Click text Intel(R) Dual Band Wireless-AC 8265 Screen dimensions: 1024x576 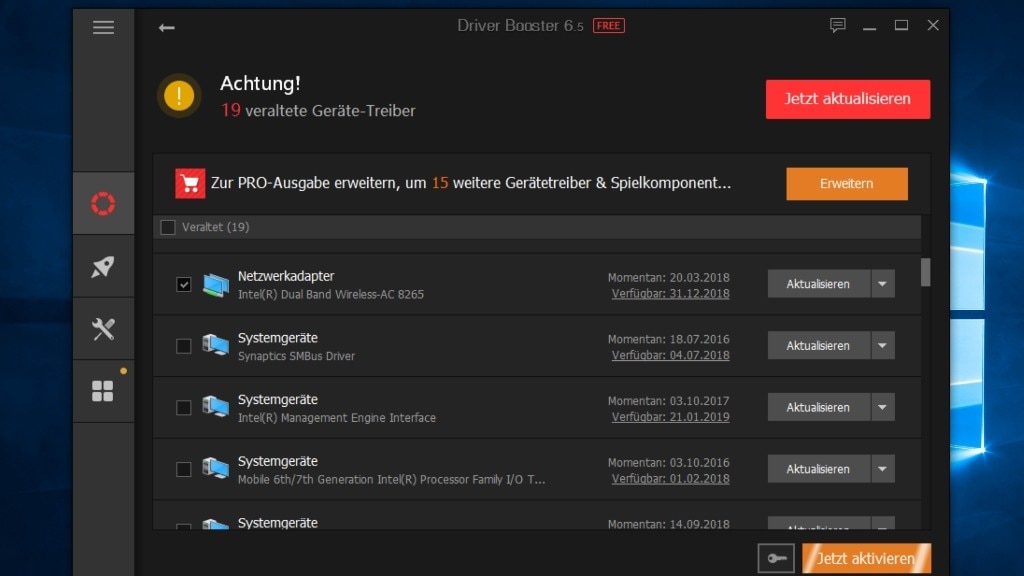coord(330,295)
